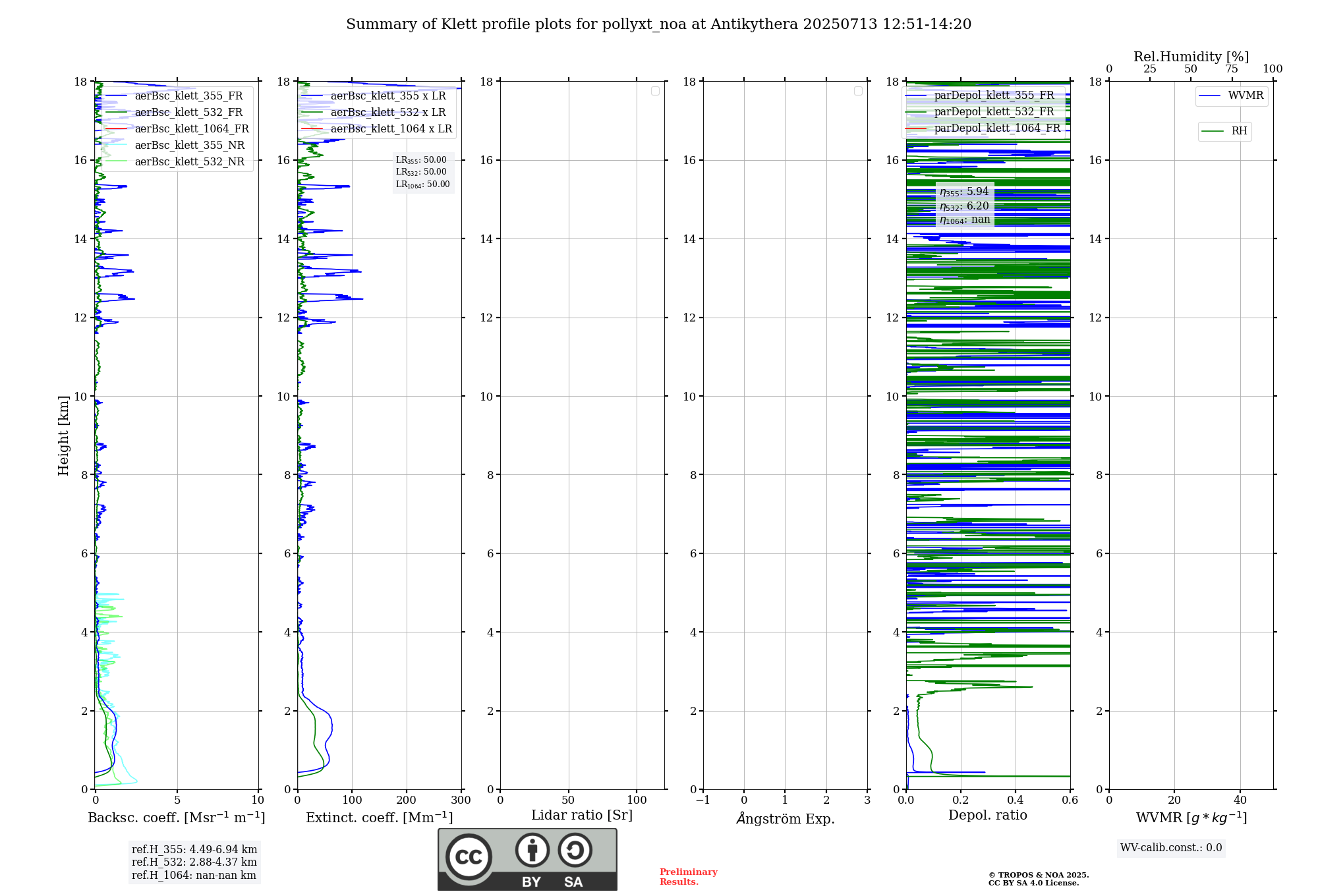
Task: Click the empty legend box in Lidar ratio panel
Action: [655, 91]
